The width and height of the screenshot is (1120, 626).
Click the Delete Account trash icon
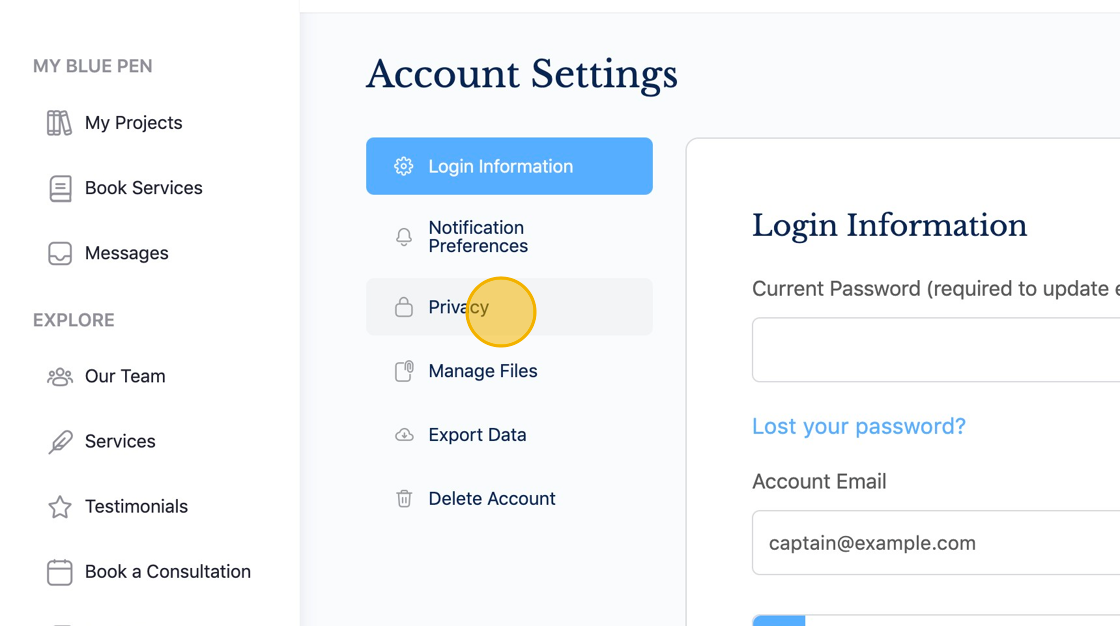click(404, 499)
